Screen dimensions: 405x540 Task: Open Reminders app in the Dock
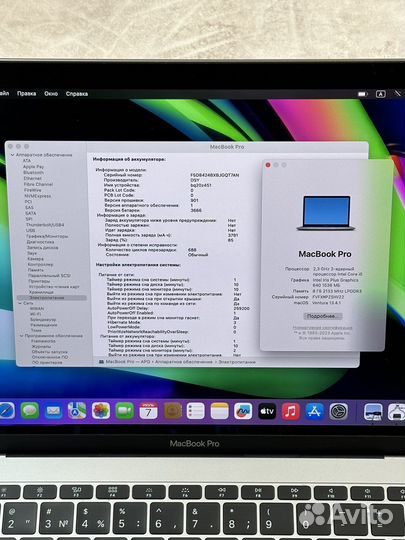point(196,411)
